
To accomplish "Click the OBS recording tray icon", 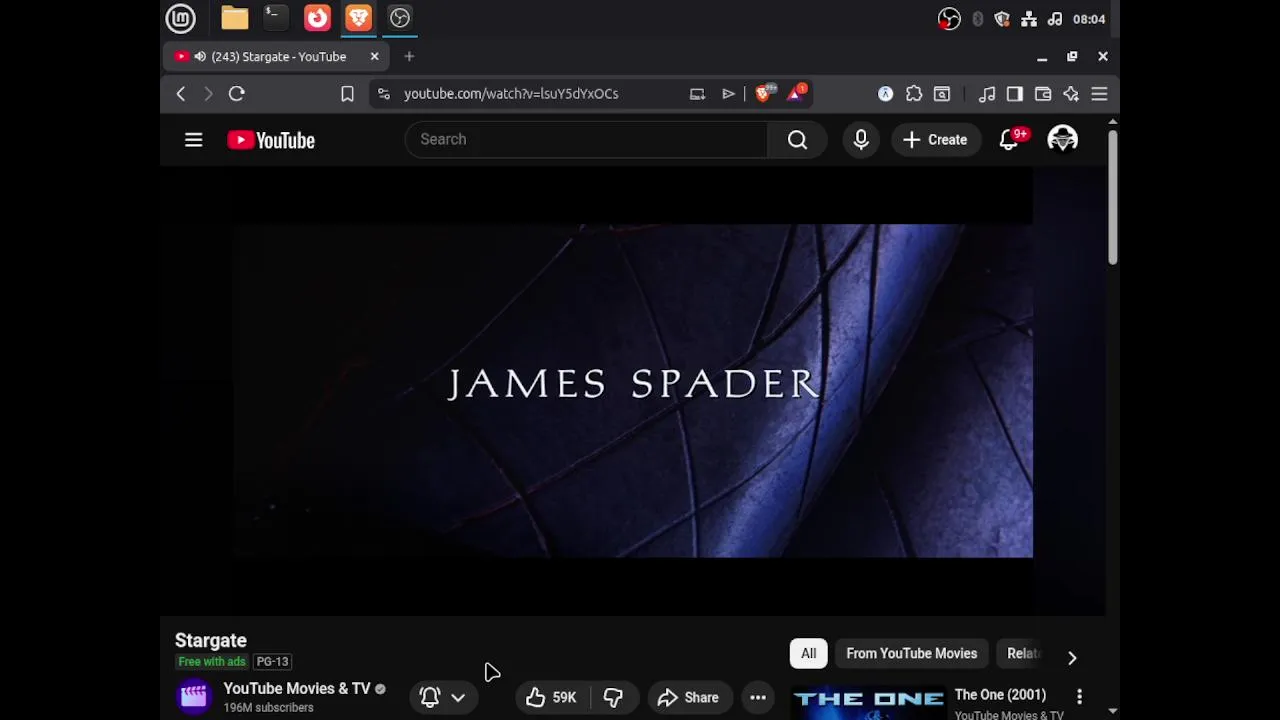I will (949, 19).
